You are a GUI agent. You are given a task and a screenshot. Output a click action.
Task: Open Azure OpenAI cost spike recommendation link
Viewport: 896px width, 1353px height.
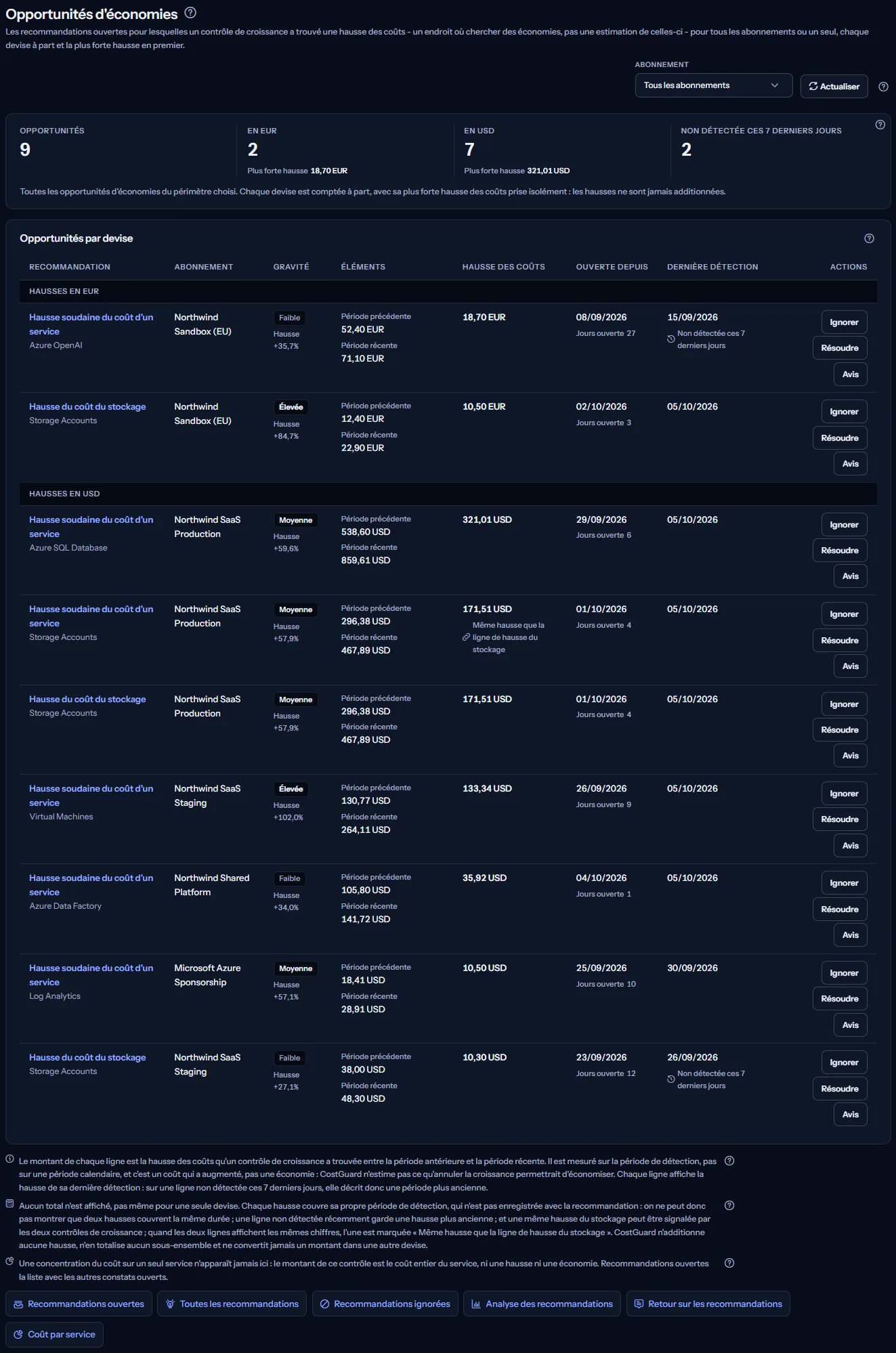tap(91, 324)
